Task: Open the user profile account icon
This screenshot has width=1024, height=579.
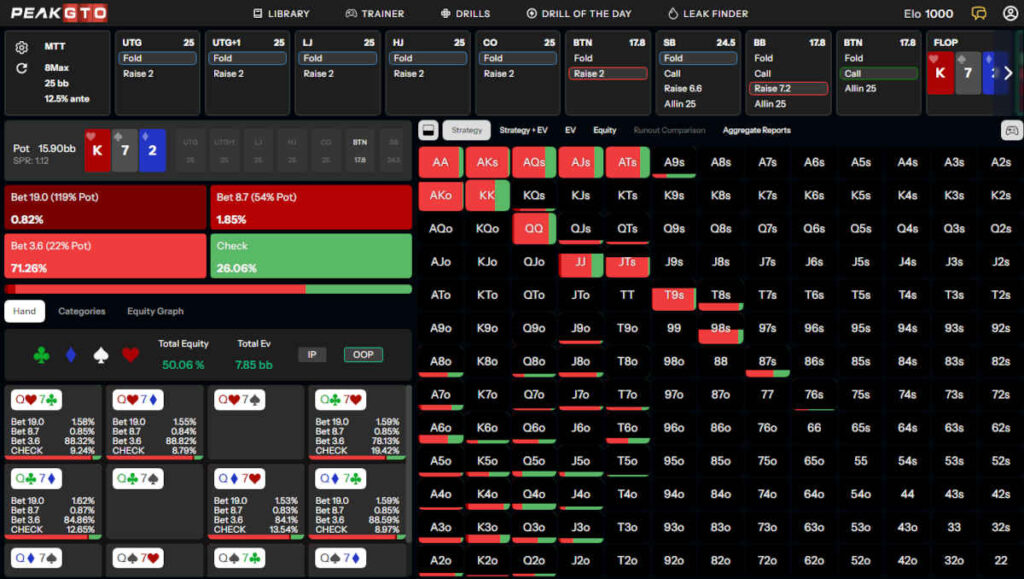Action: pos(1006,13)
